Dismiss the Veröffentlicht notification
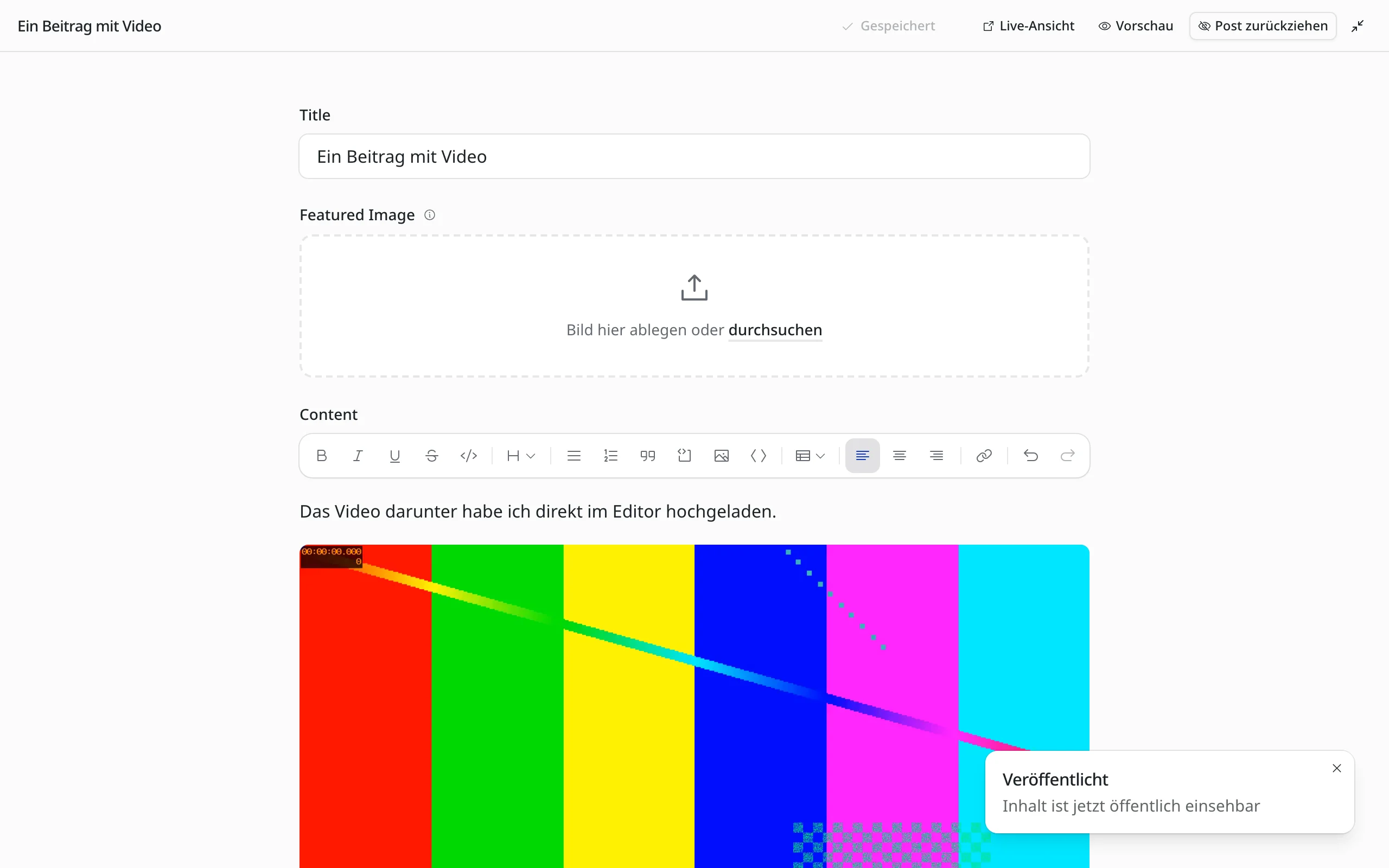 tap(1337, 768)
